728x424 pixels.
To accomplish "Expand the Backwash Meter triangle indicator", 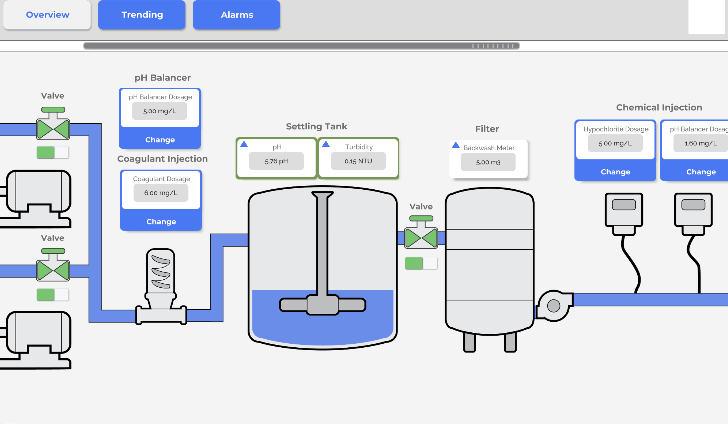I will pos(457,146).
